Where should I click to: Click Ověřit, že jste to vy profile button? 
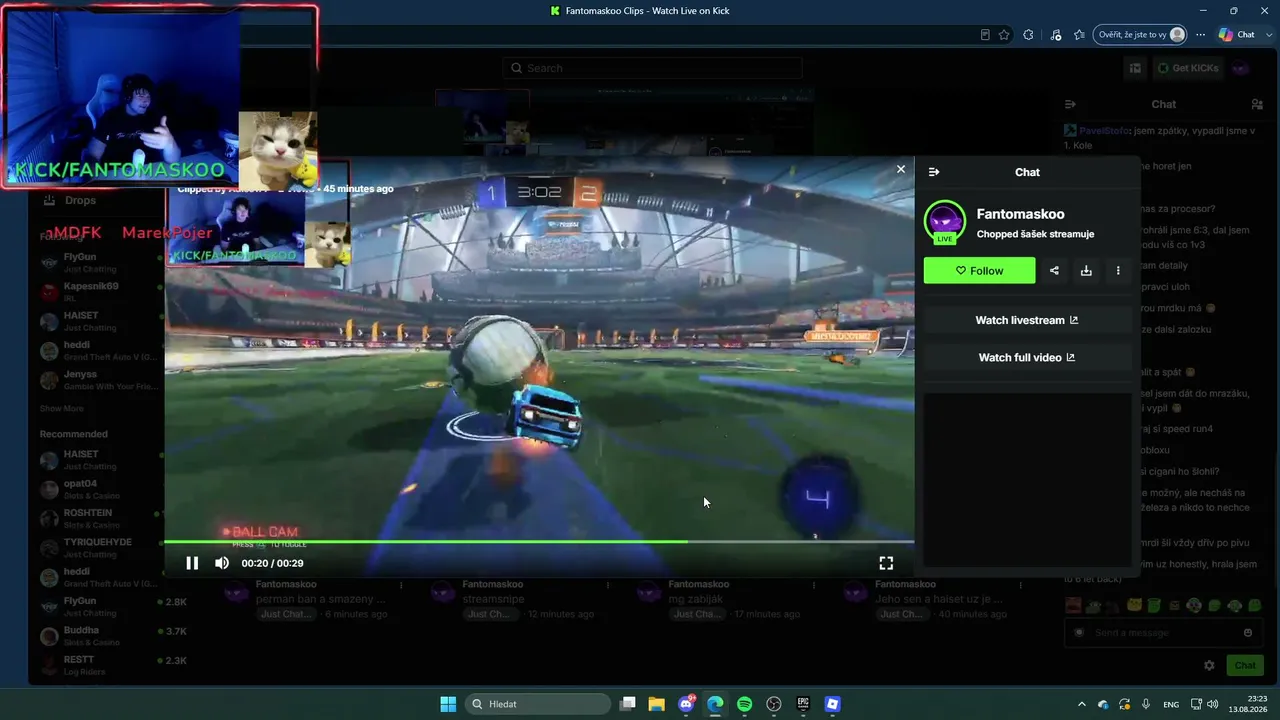(x=1140, y=35)
